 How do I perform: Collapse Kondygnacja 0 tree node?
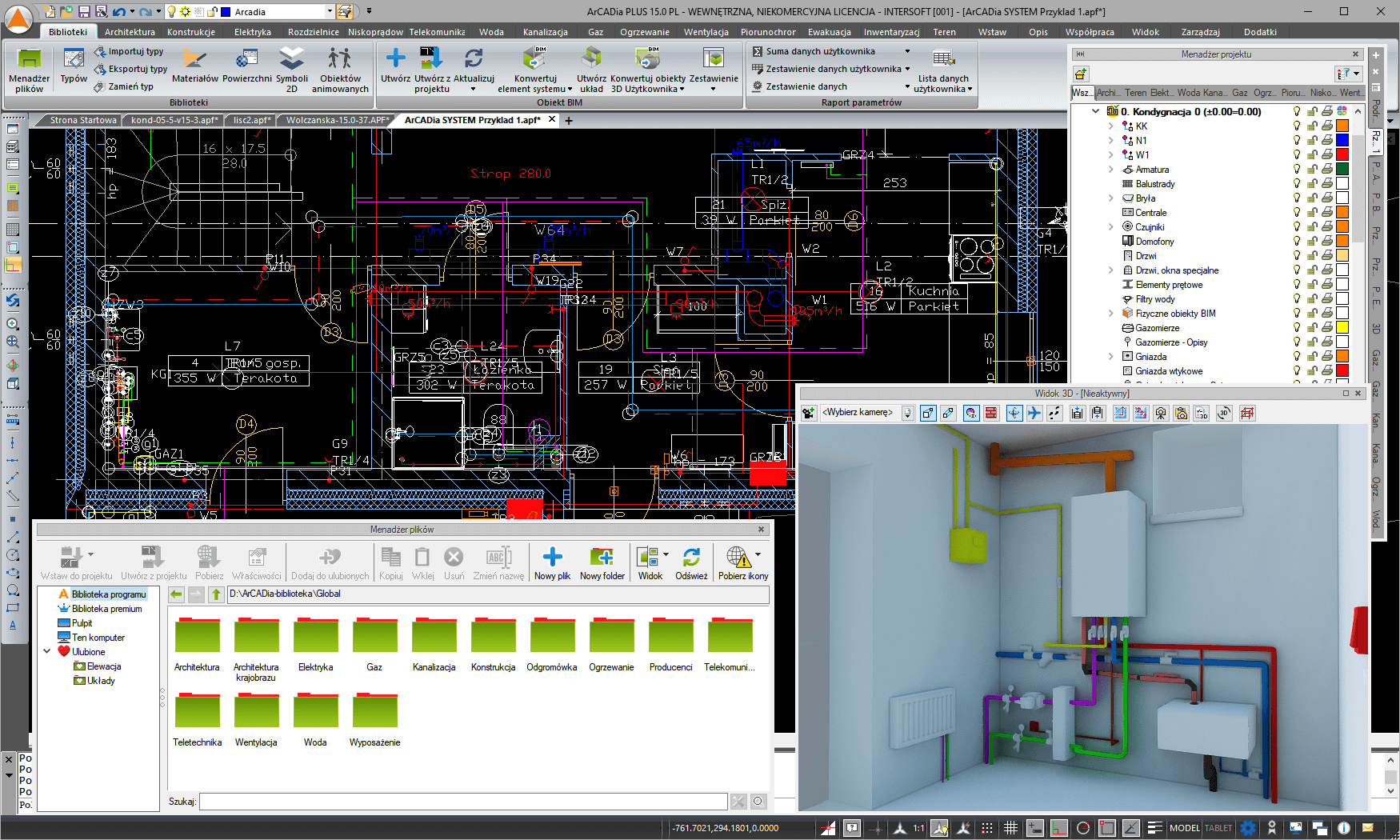click(1095, 111)
